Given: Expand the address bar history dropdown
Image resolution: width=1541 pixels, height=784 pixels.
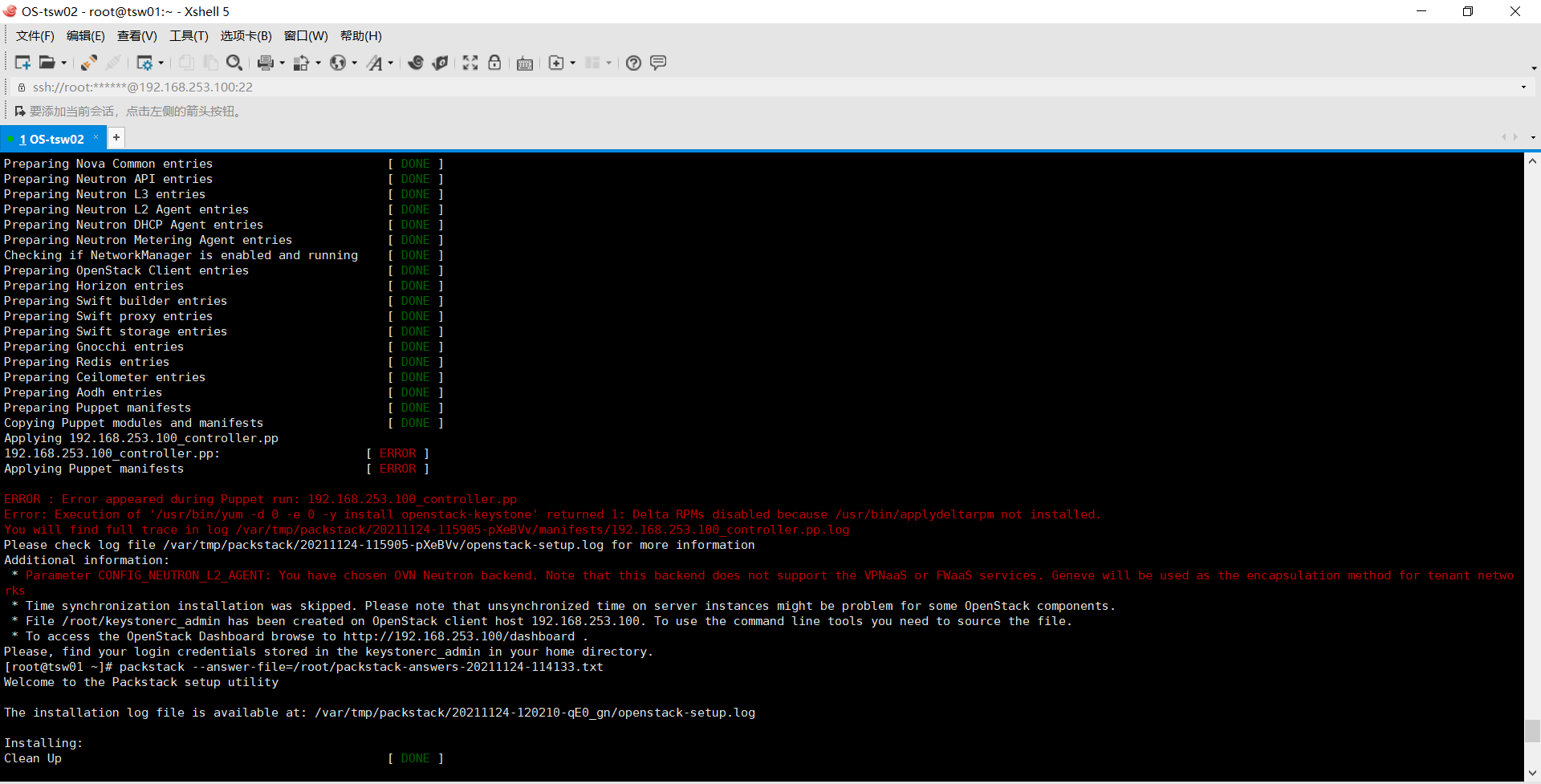Looking at the screenshot, I should (x=1523, y=87).
